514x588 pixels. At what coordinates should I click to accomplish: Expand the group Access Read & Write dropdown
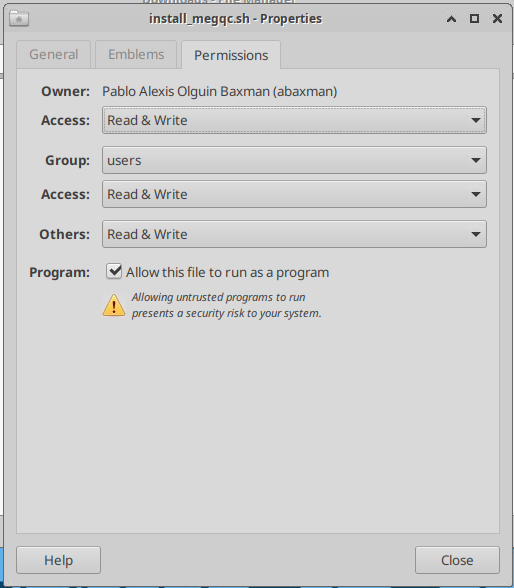[294, 194]
